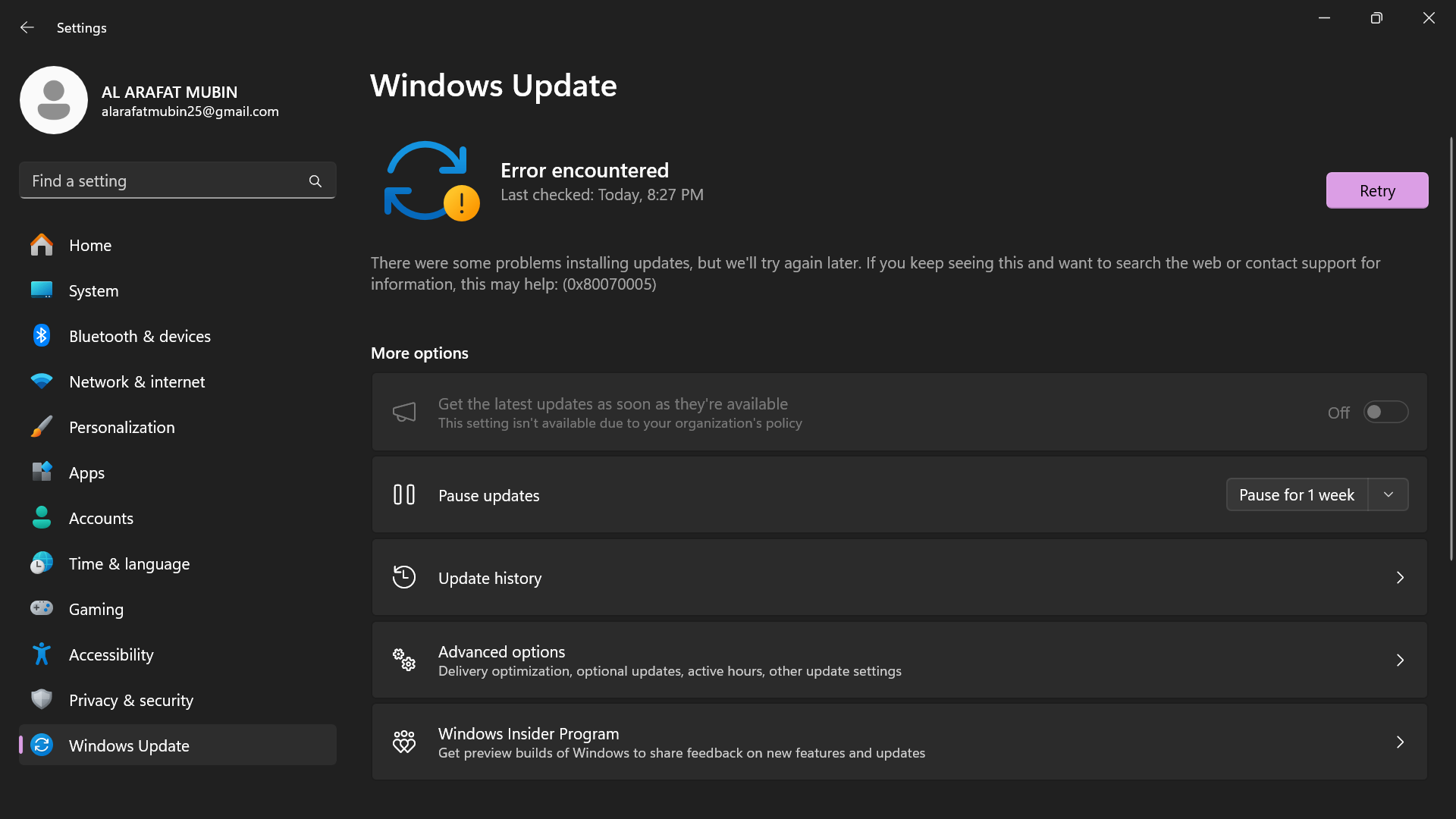Click the Network & internet Wi-Fi icon
1456x819 pixels.
pyautogui.click(x=42, y=381)
